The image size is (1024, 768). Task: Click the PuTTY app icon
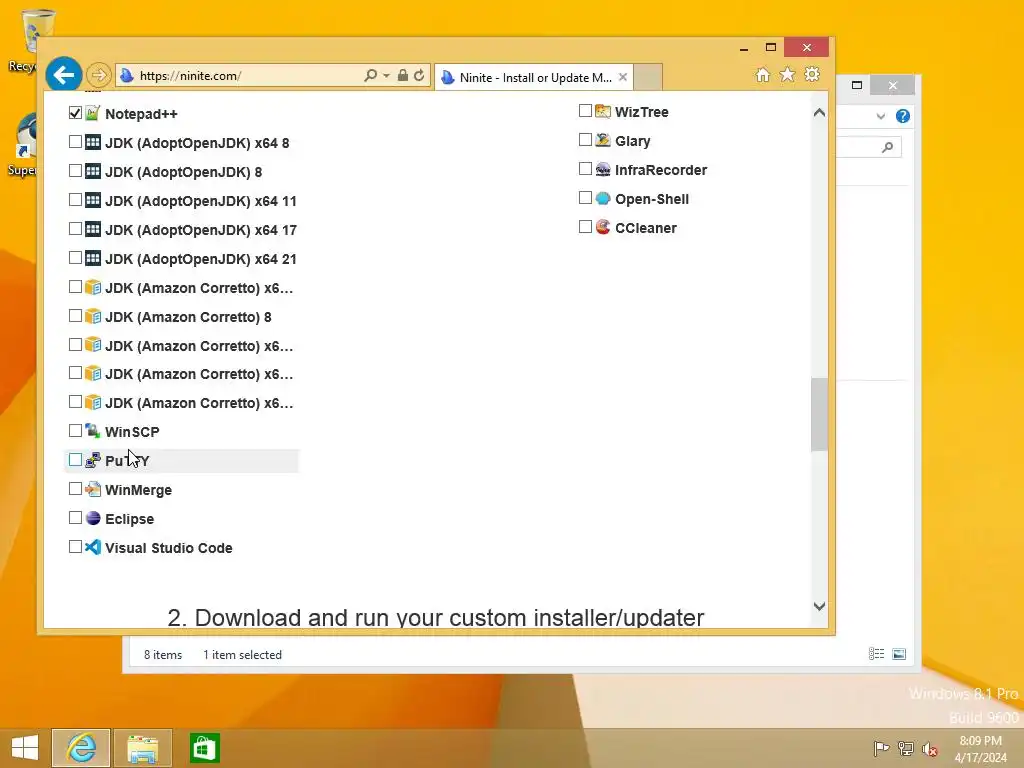[x=93, y=460]
